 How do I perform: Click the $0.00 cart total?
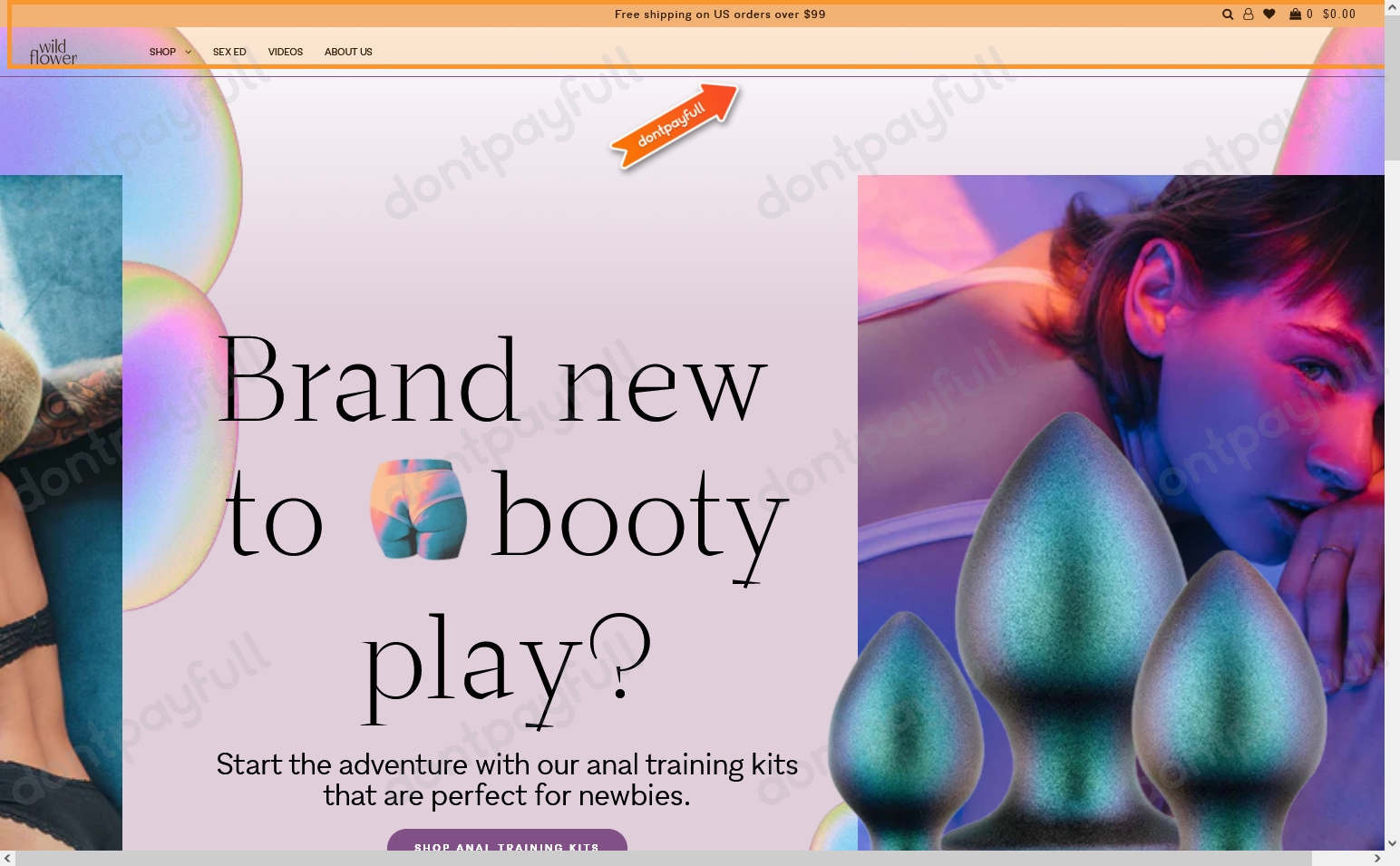coord(1339,15)
